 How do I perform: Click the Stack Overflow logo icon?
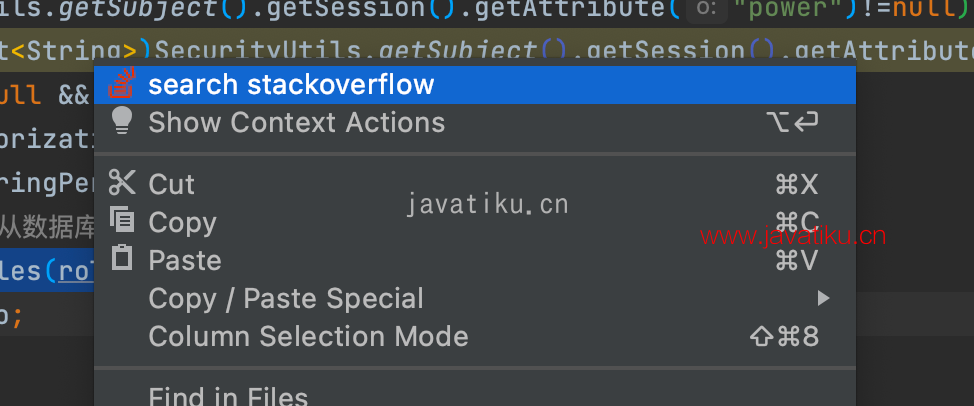coord(121,84)
